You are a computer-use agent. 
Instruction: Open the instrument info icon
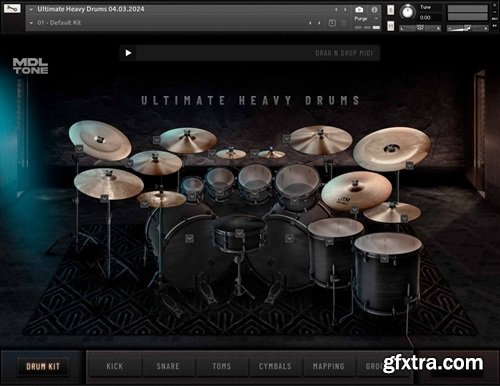374,10
